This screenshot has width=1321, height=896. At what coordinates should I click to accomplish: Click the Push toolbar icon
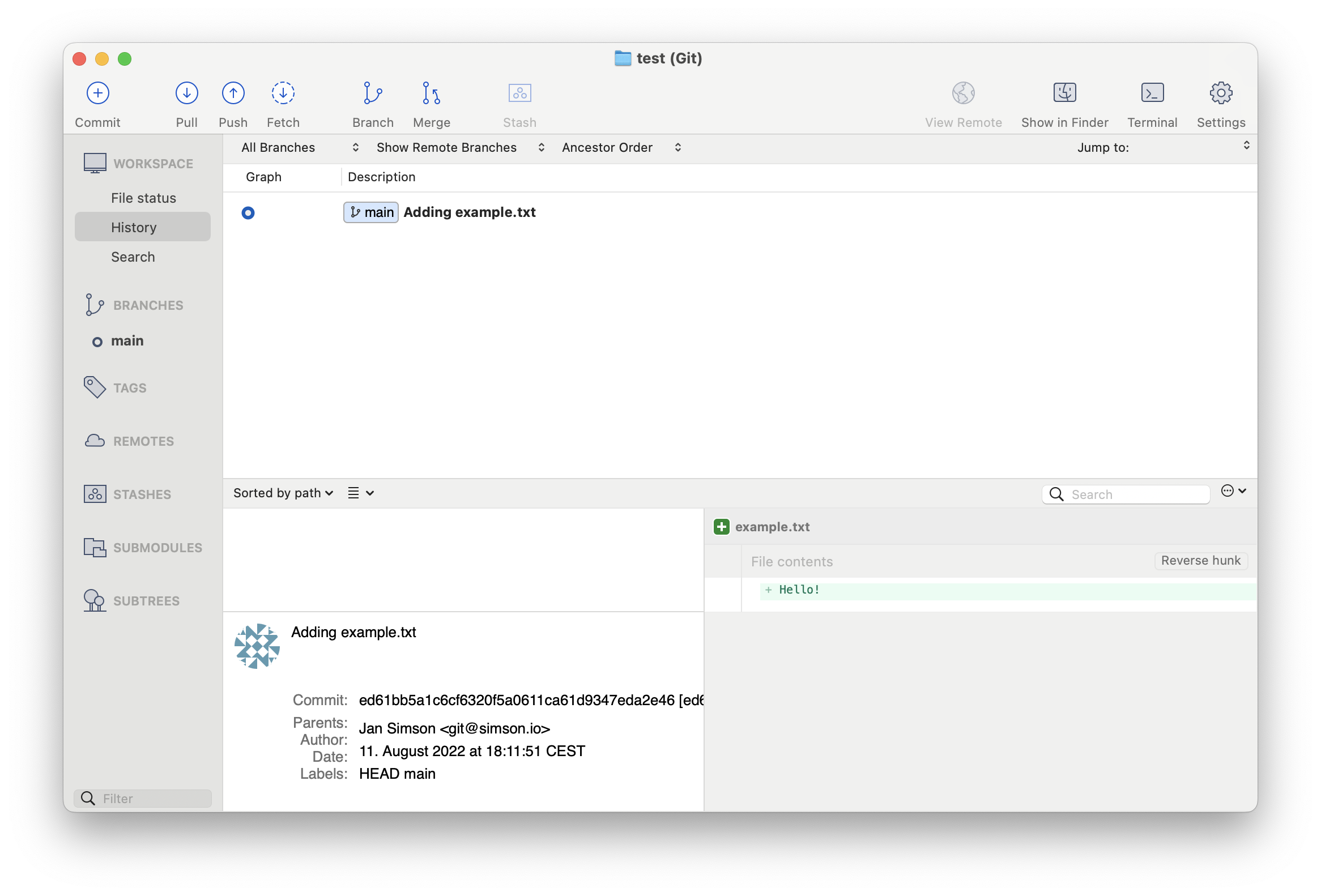pos(233,93)
